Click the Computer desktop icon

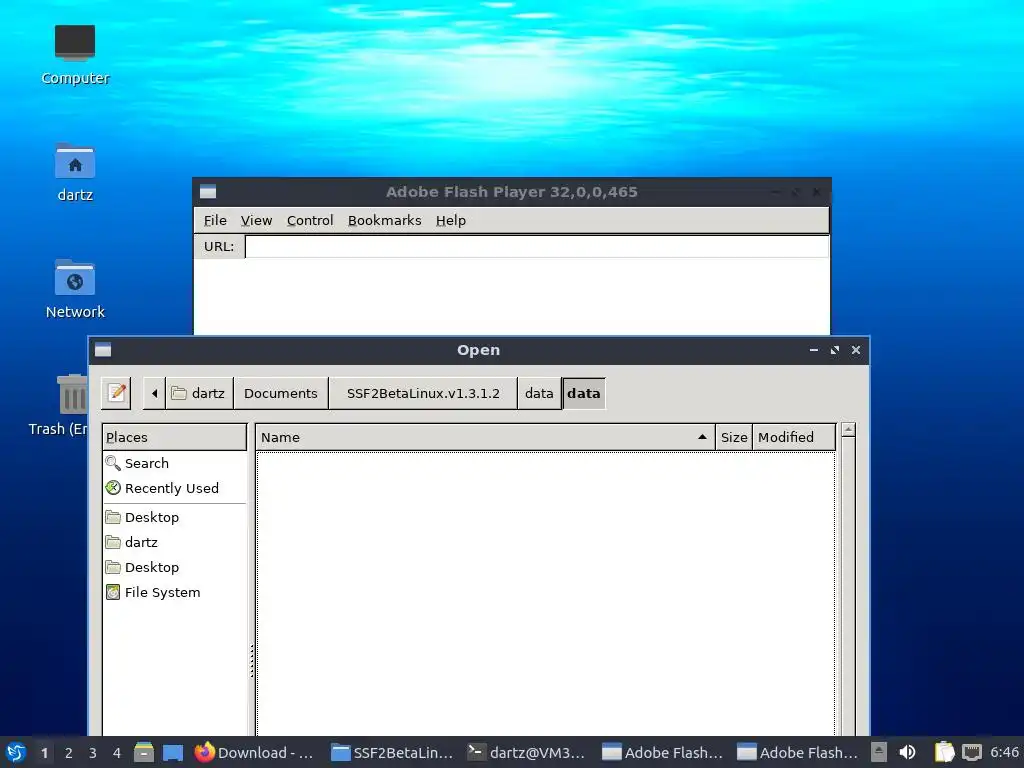(75, 54)
